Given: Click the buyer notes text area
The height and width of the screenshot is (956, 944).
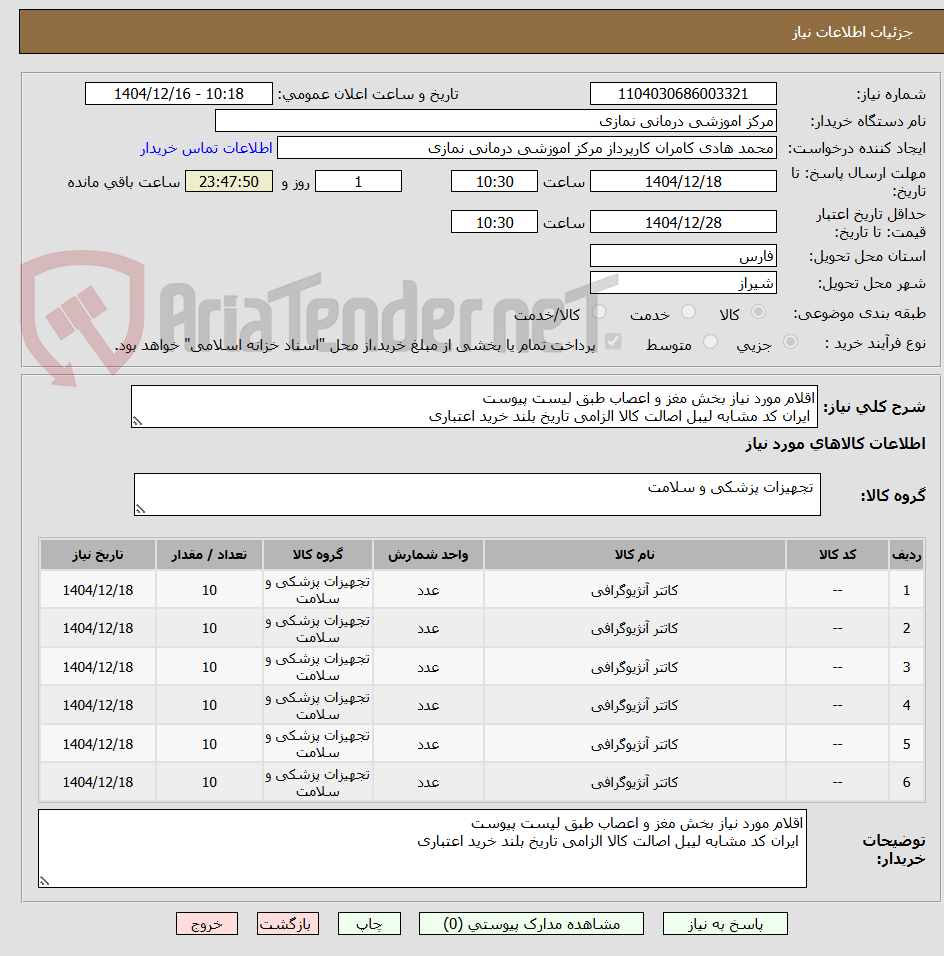Looking at the screenshot, I should coord(422,848).
